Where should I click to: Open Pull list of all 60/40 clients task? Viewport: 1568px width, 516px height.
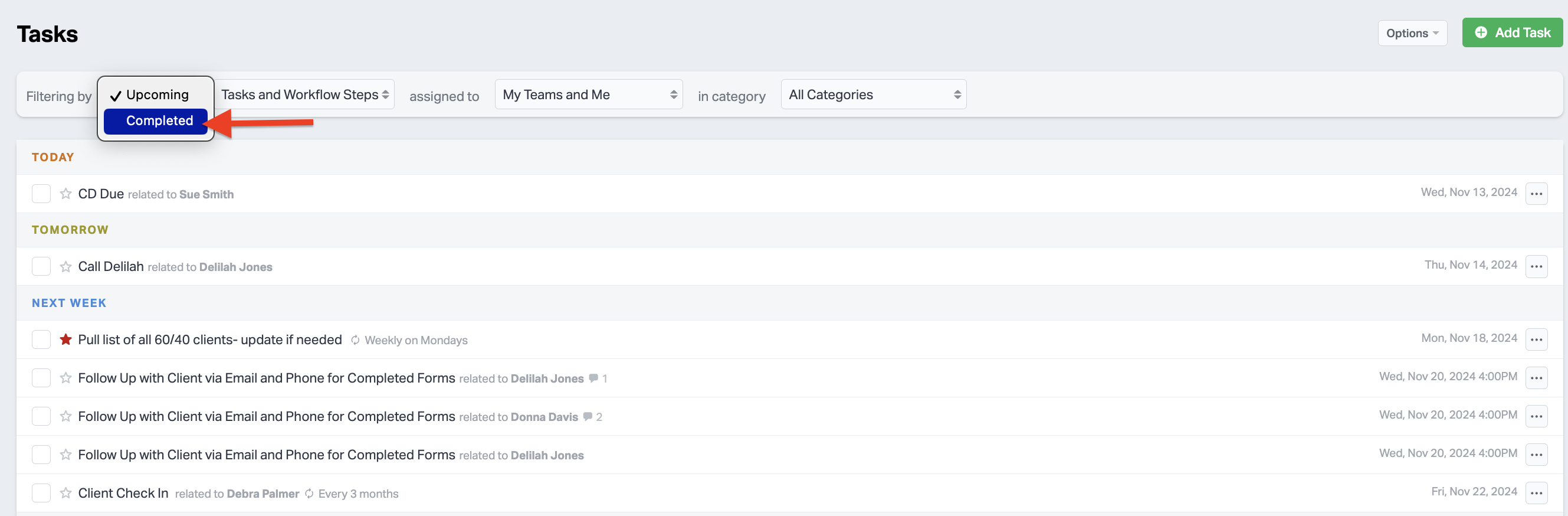210,339
